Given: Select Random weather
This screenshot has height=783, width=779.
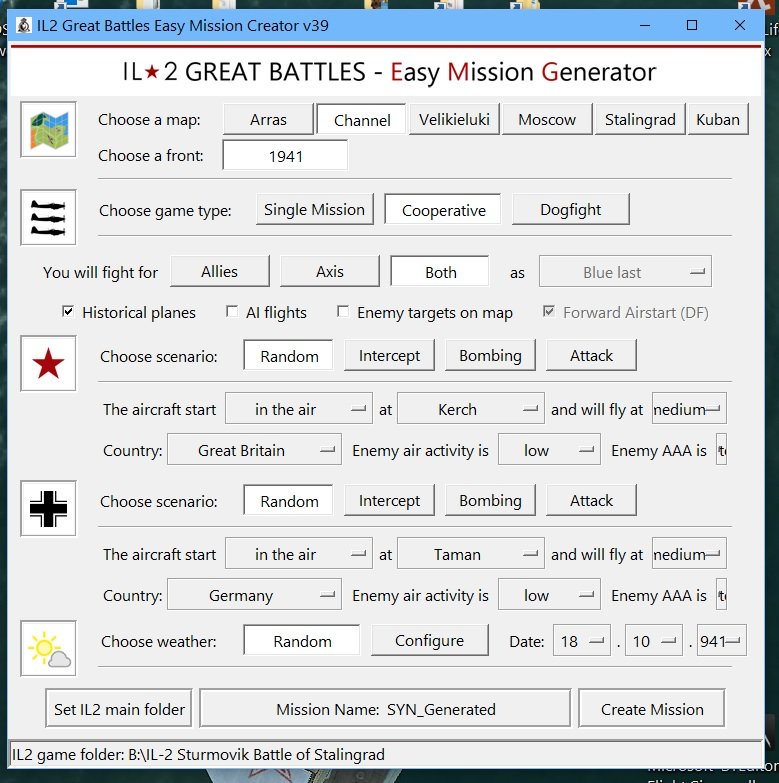Looking at the screenshot, I should pyautogui.click(x=302, y=640).
